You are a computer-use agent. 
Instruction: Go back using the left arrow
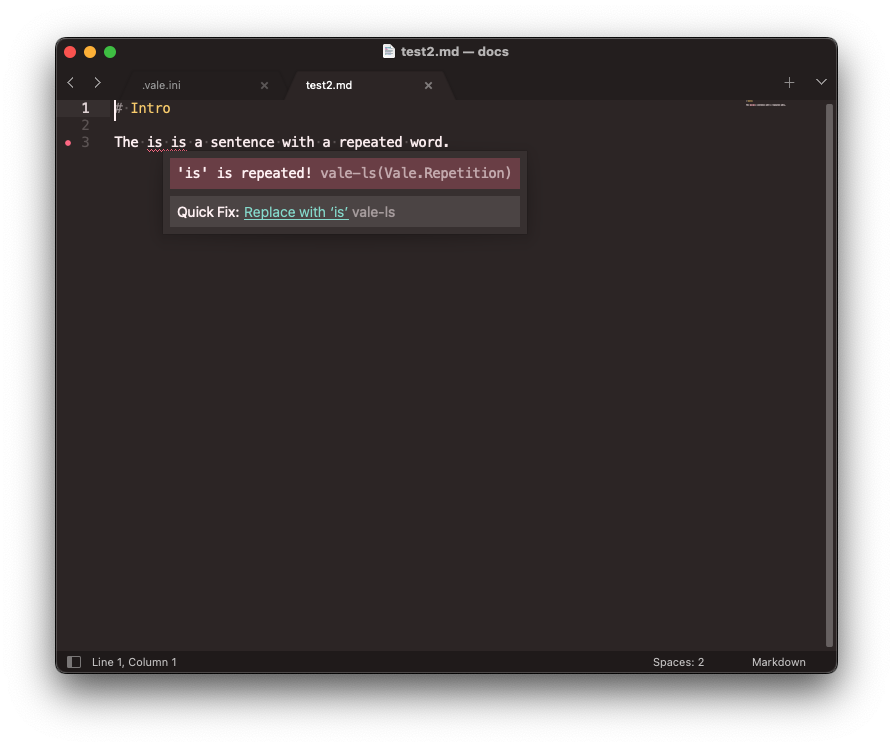pyautogui.click(x=70, y=83)
